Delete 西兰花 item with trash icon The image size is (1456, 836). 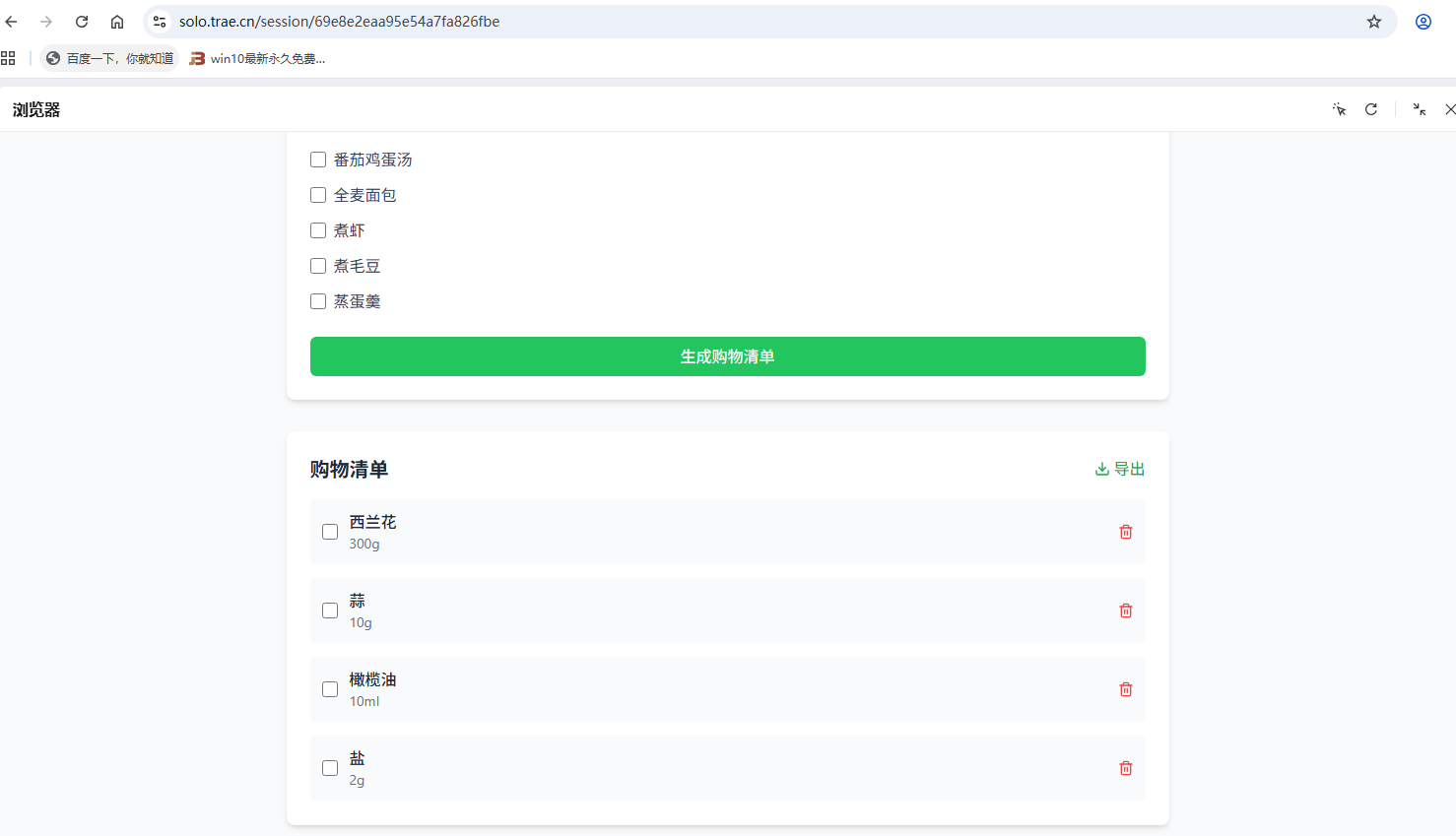(x=1125, y=532)
